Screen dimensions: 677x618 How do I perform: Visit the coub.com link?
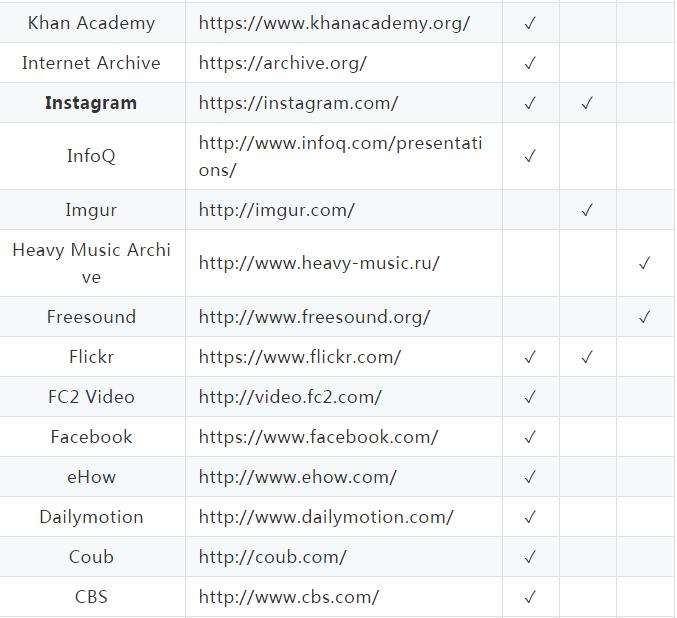point(272,557)
